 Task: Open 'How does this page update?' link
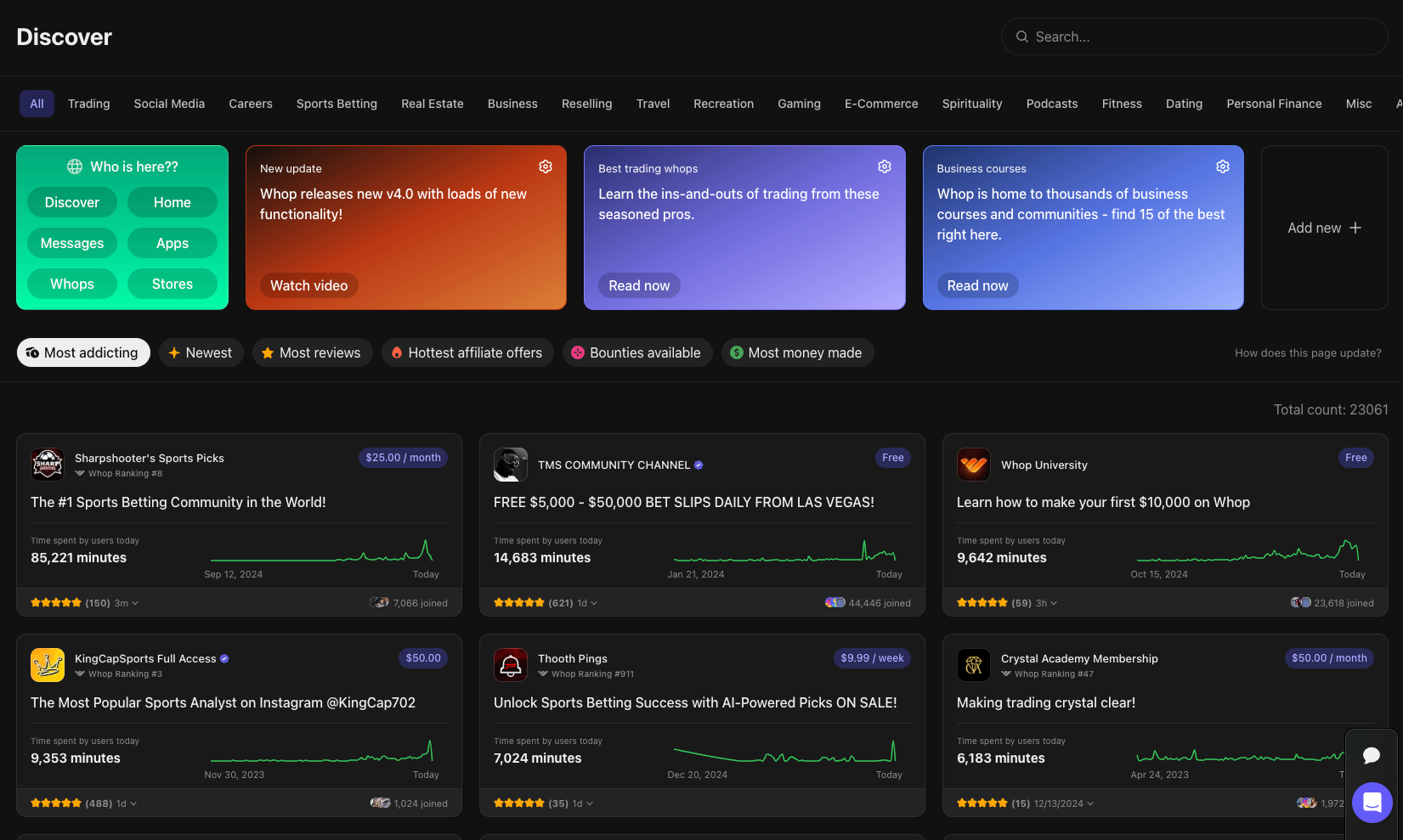click(1308, 352)
